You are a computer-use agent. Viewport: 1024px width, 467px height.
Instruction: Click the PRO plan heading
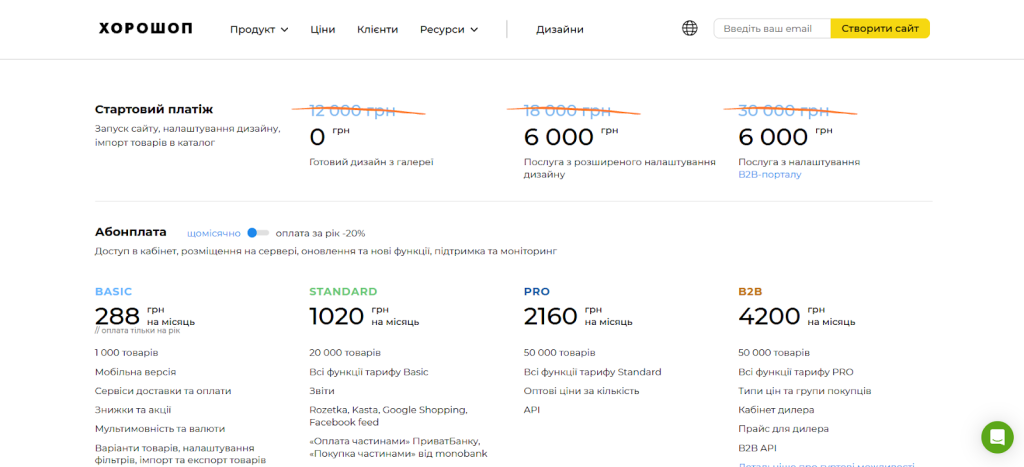tap(537, 292)
